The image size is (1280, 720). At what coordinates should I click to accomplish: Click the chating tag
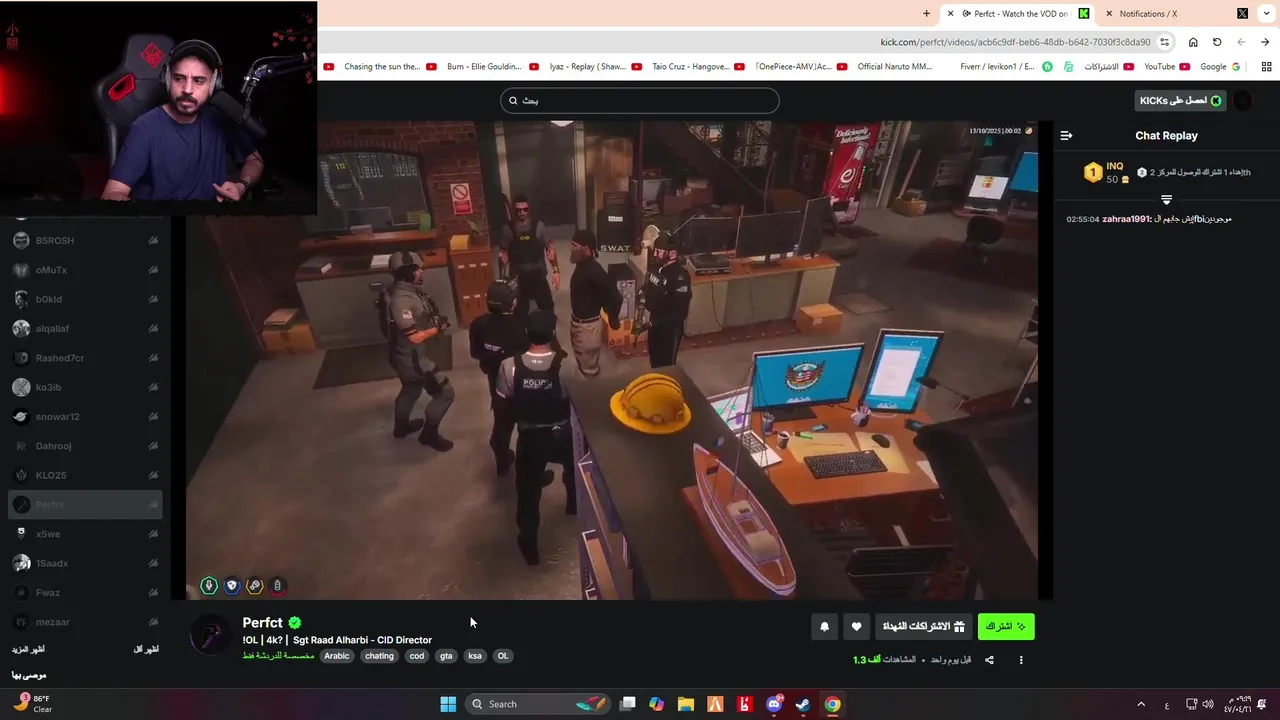pyautogui.click(x=379, y=656)
